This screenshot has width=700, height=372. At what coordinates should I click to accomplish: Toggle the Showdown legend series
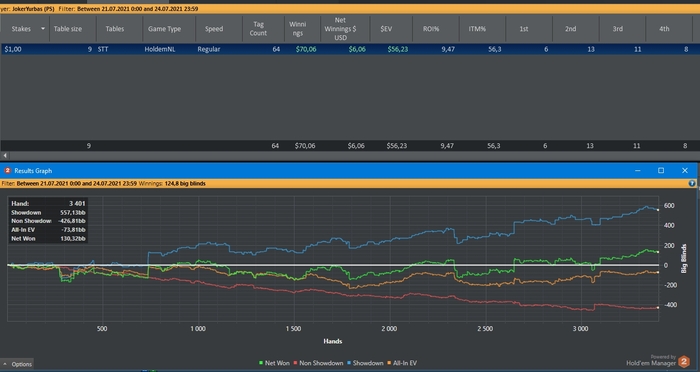(365, 363)
